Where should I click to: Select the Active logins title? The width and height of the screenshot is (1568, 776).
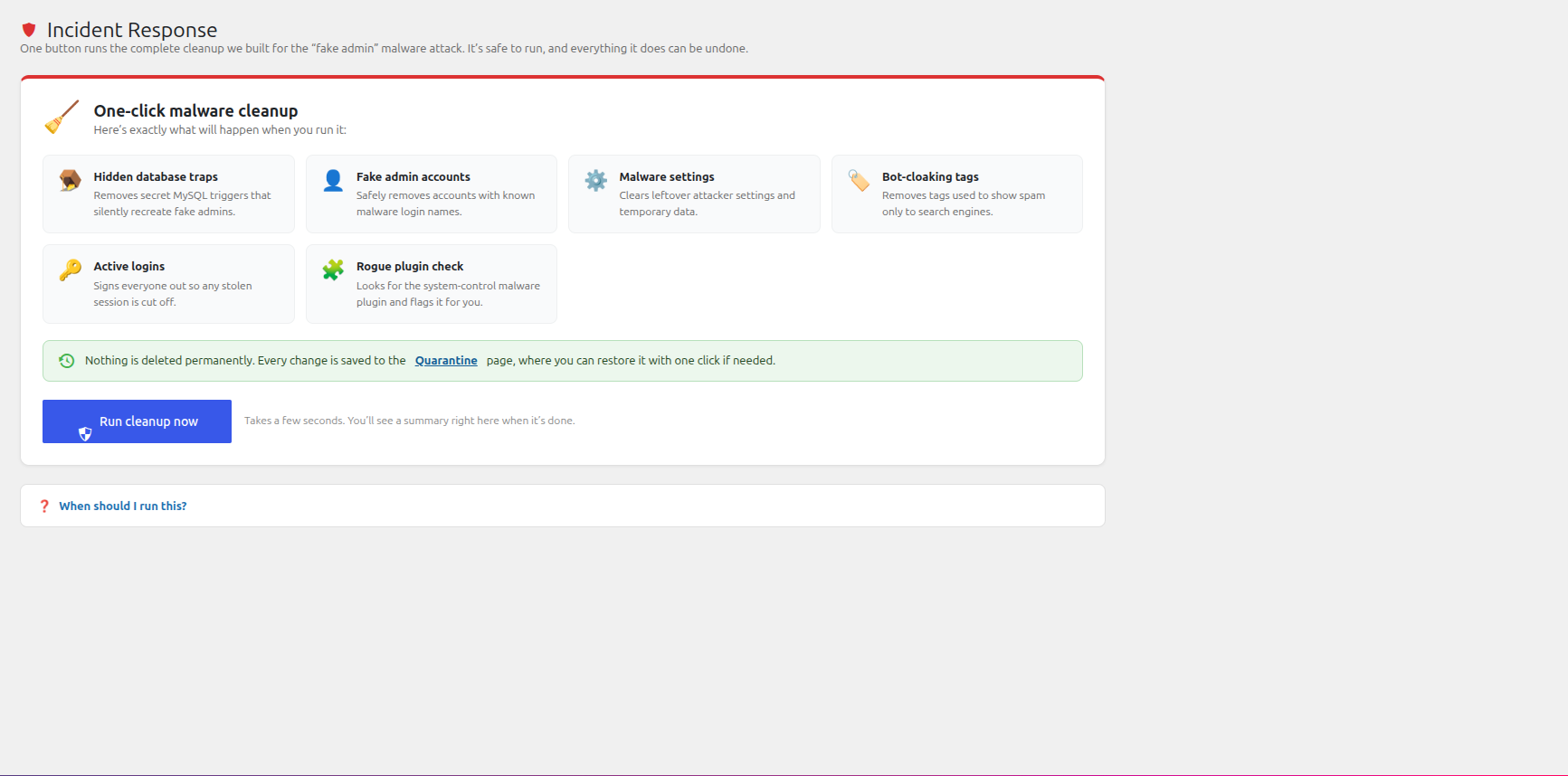[129, 267]
